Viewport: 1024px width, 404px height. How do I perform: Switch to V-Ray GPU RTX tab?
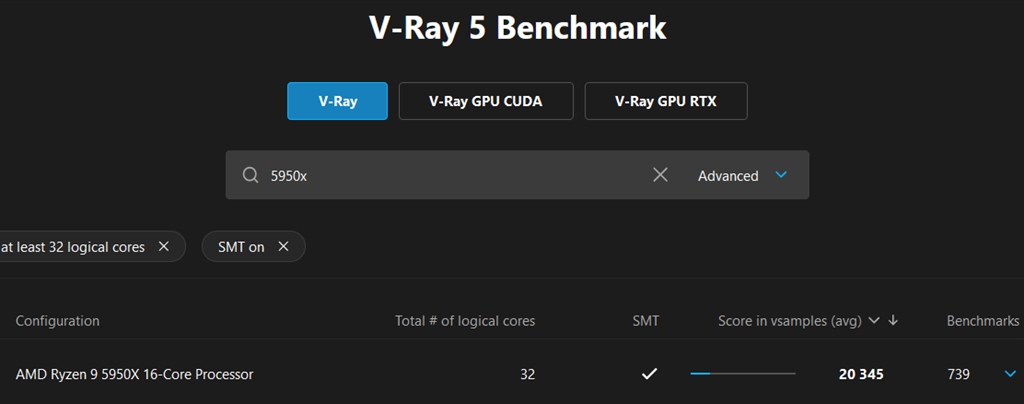(x=665, y=101)
